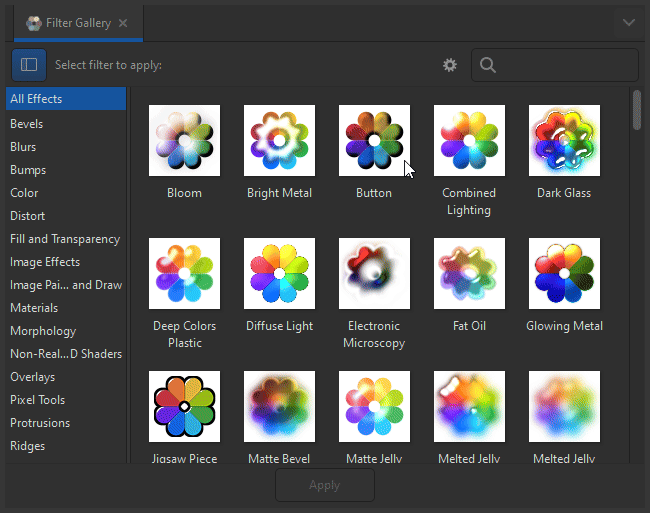Click the Apply button
Screen dimensions: 650x513
325,485
